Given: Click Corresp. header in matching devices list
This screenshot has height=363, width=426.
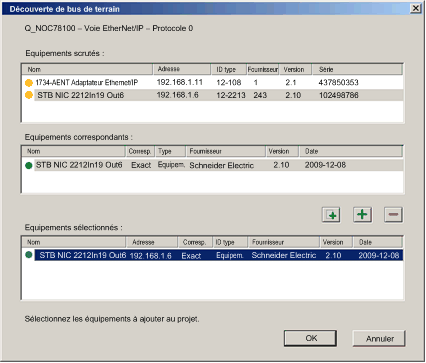Looking at the screenshot, I should pos(140,151).
